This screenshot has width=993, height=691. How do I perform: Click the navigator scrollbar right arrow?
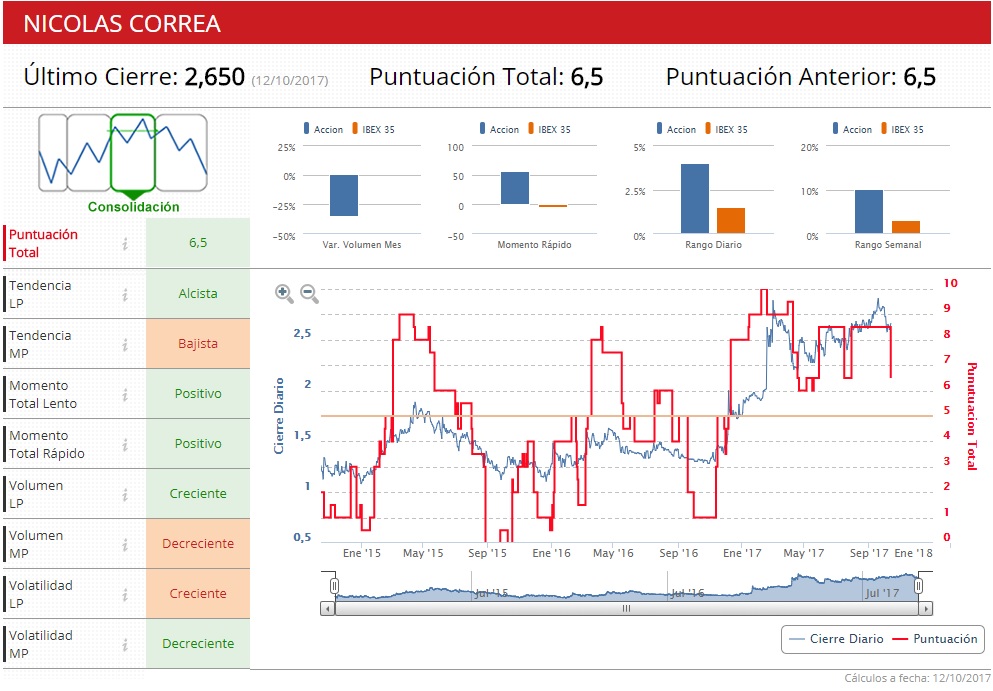pos(926,609)
